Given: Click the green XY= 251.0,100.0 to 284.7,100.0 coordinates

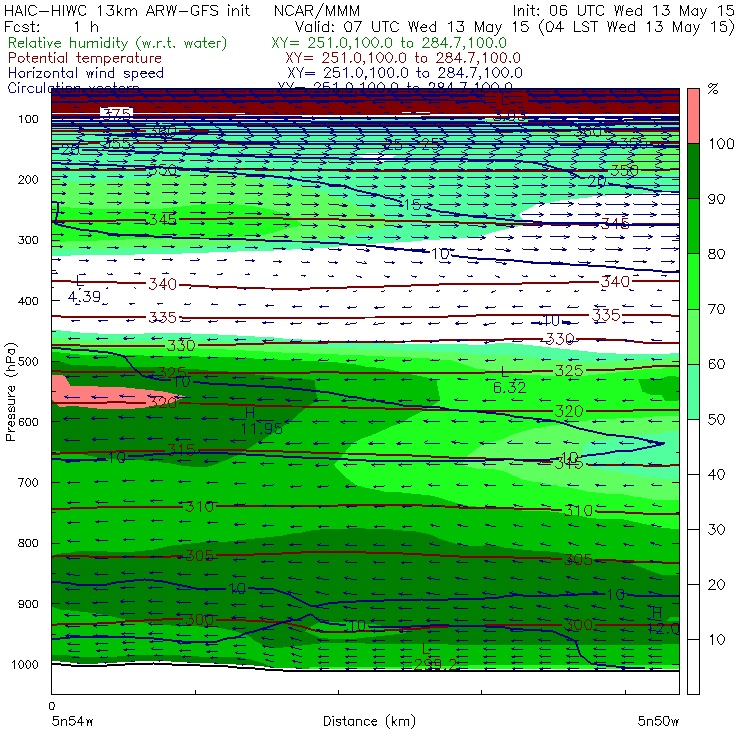Looking at the screenshot, I should point(389,43).
